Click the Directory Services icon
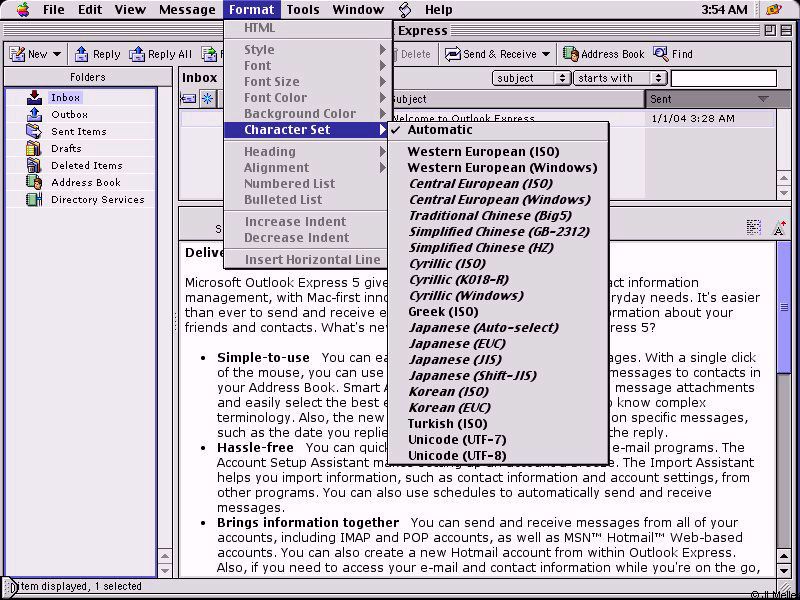Image resolution: width=800 pixels, height=600 pixels. 34,199
